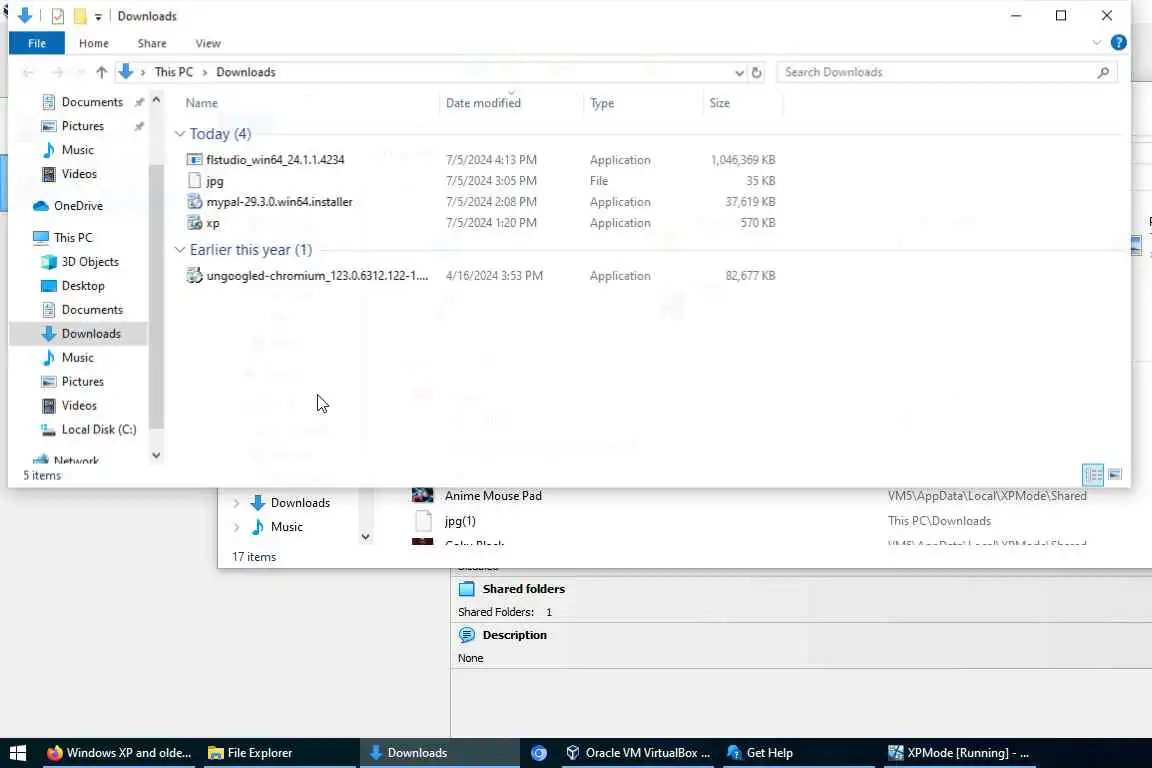
Task: Switch to the Share ribbon tab
Action: pyautogui.click(x=152, y=43)
